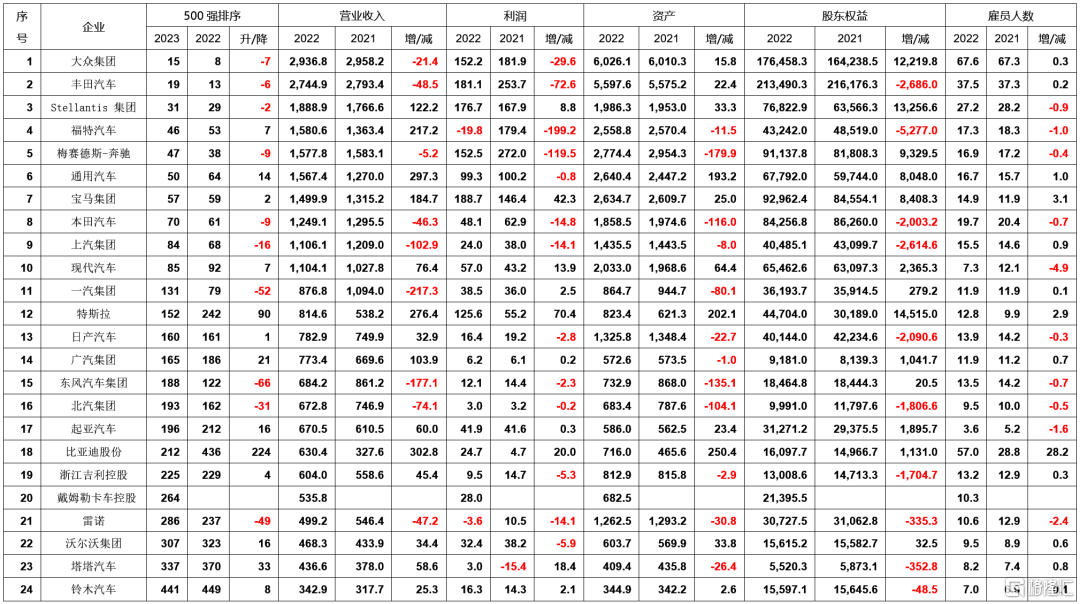Viewport: 1080px width, 604px height.
Task: Click the 起亚汽车 company cell
Action: (94, 429)
